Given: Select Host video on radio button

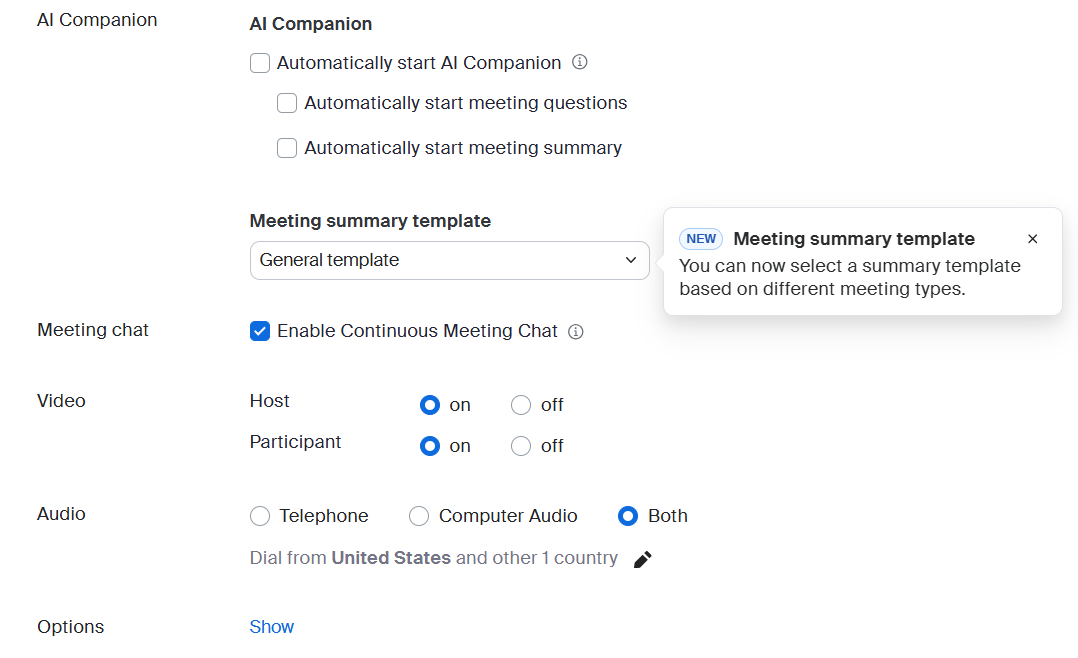Looking at the screenshot, I should point(430,405).
